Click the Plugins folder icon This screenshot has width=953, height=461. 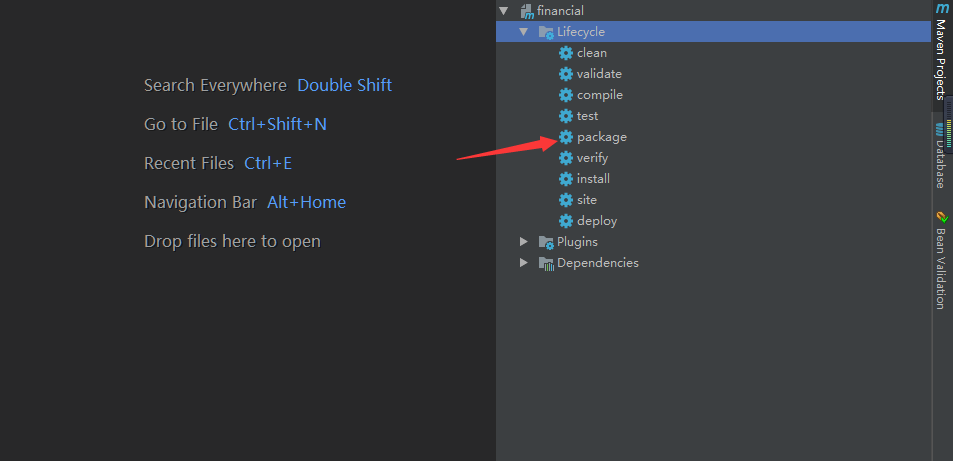pos(546,243)
